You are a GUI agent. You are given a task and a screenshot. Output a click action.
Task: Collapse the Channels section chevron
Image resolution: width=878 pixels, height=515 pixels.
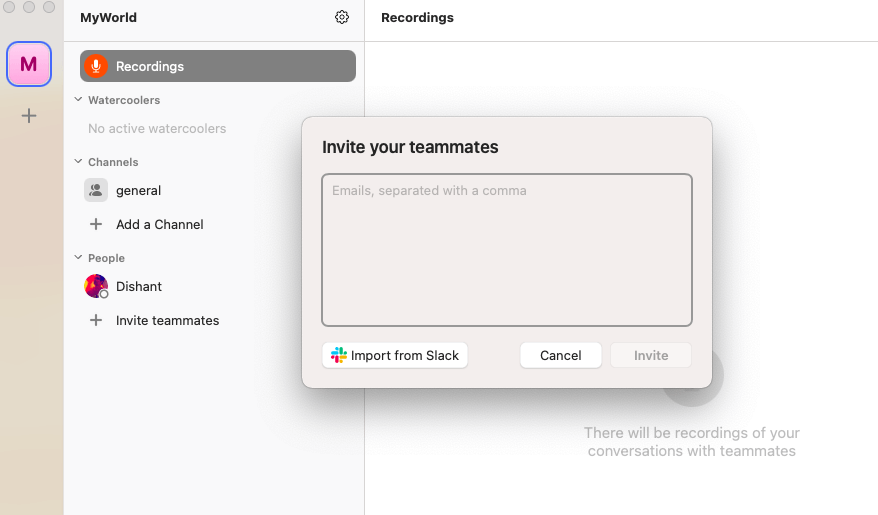pos(78,162)
